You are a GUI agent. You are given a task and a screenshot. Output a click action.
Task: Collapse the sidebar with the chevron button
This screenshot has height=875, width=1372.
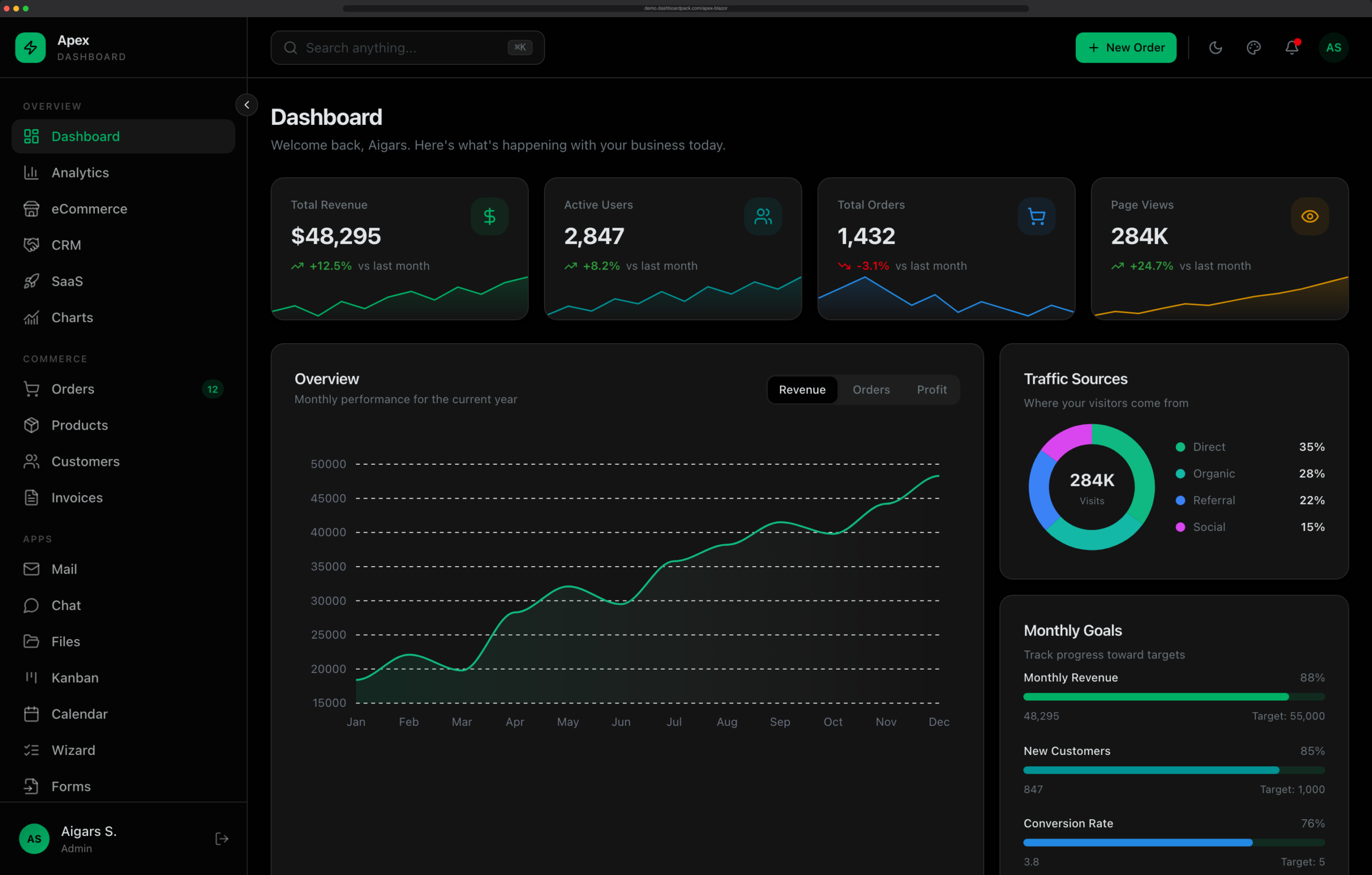coord(247,105)
